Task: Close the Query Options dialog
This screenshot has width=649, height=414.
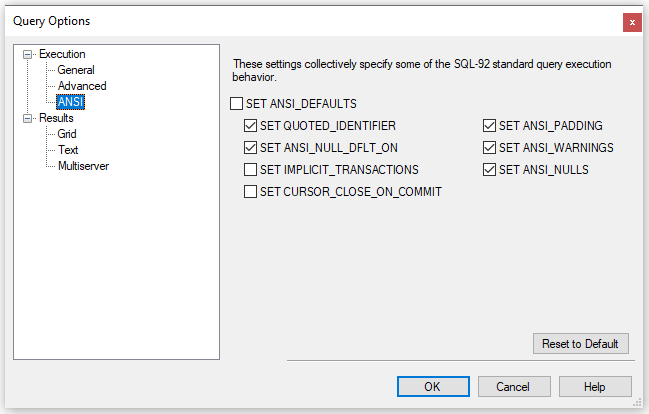Action: (632, 22)
